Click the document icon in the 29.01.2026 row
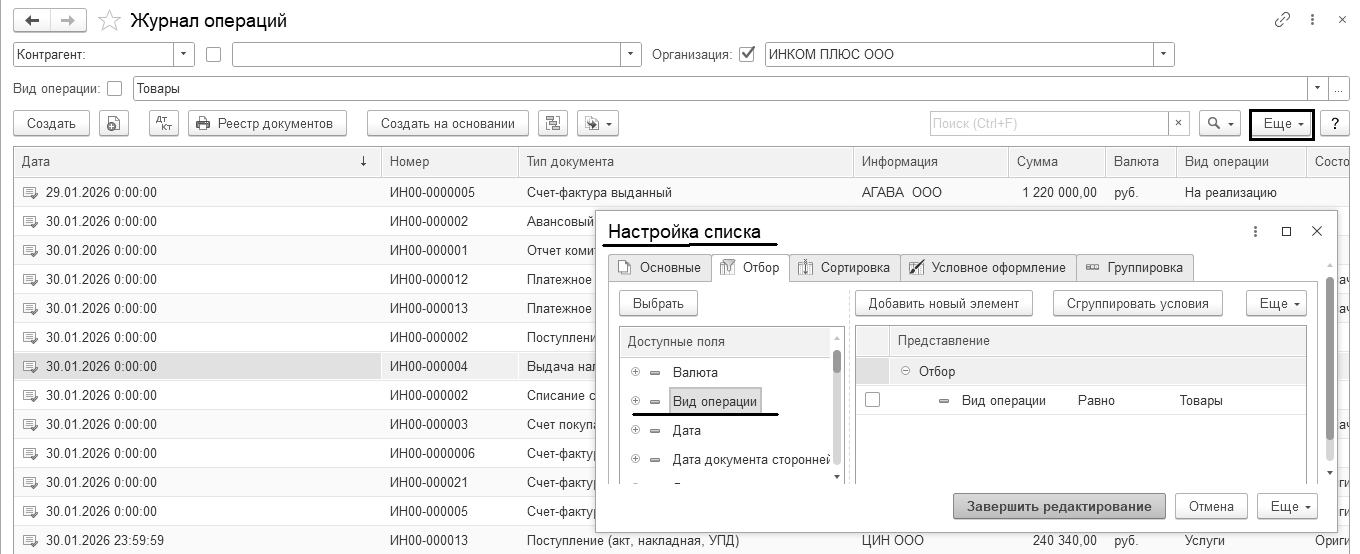Screen dimensions: 1360x554 30,192
